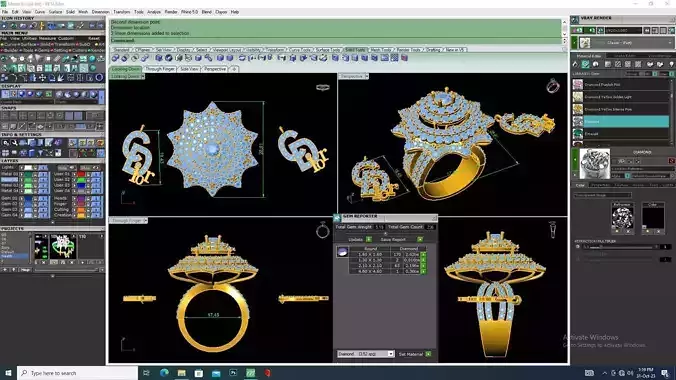Click the diamond ring material preview thumbnail
The image size is (676, 380).
pyautogui.click(x=595, y=163)
